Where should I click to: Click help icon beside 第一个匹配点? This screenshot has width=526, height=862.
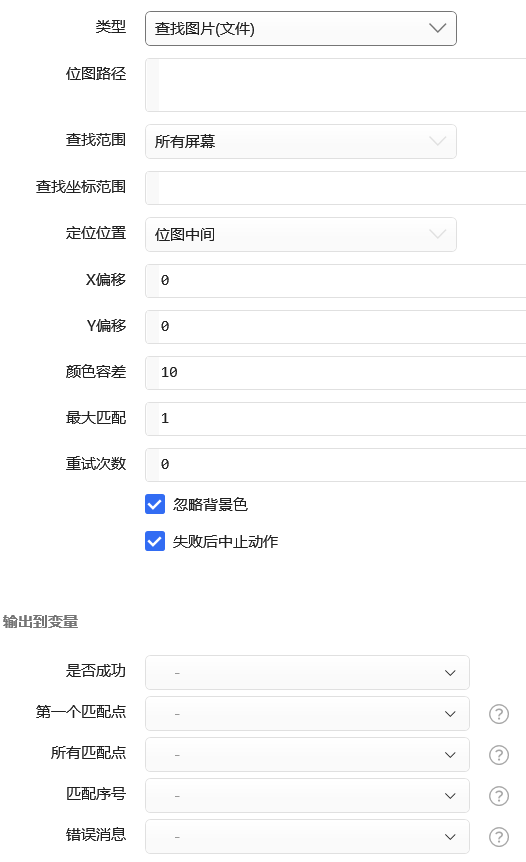coord(499,714)
